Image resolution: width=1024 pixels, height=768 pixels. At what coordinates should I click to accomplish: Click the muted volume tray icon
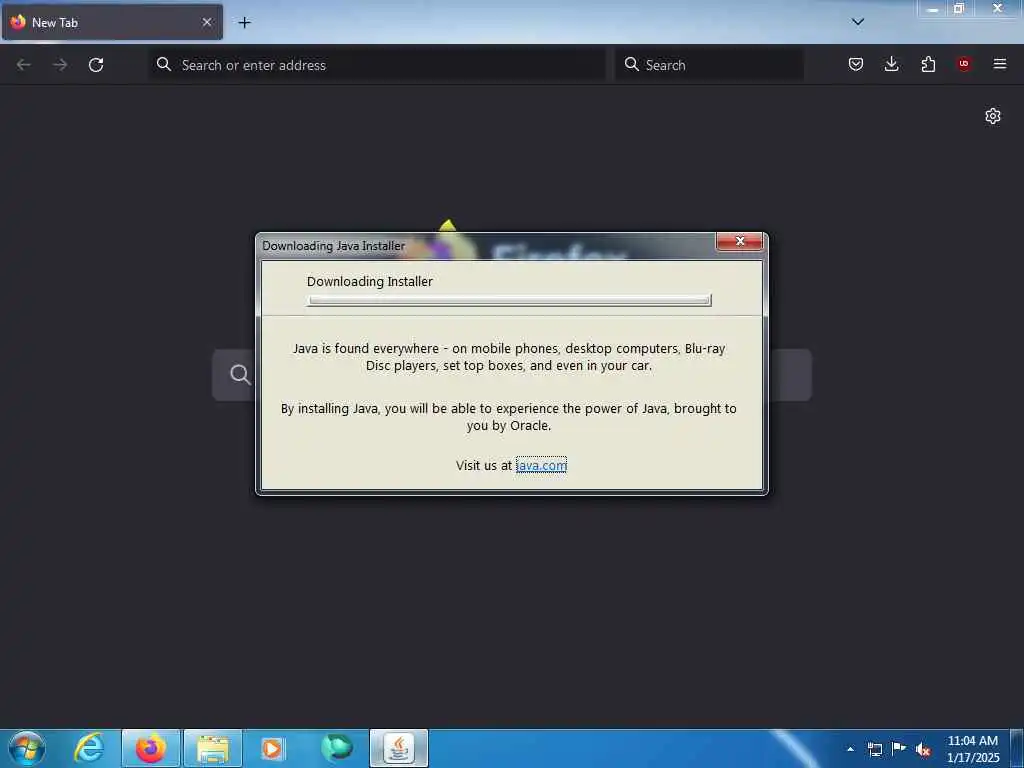[x=923, y=750]
